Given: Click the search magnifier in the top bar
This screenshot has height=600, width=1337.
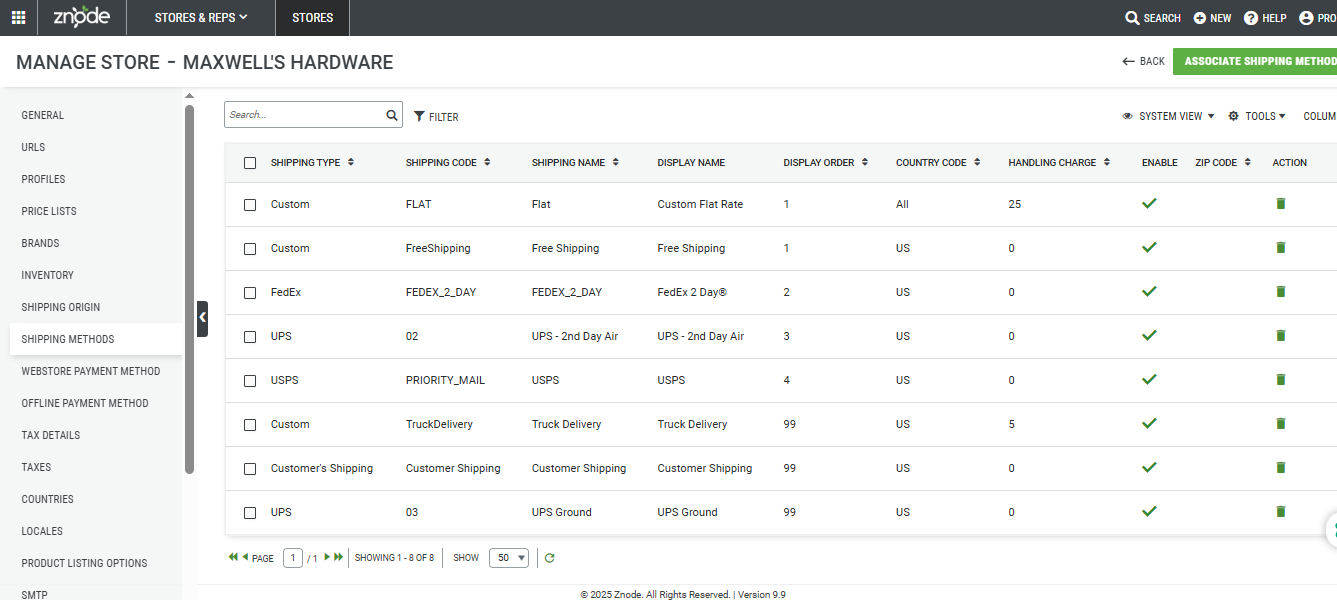Looking at the screenshot, I should (x=1132, y=18).
